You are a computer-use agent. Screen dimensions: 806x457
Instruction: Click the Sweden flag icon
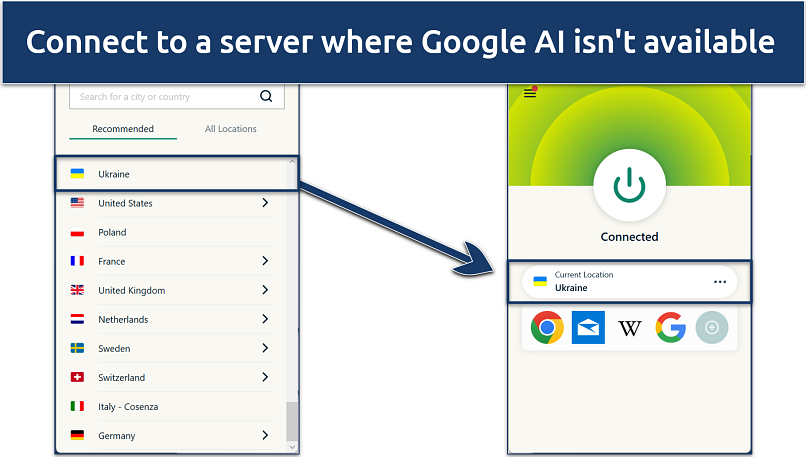tap(77, 349)
